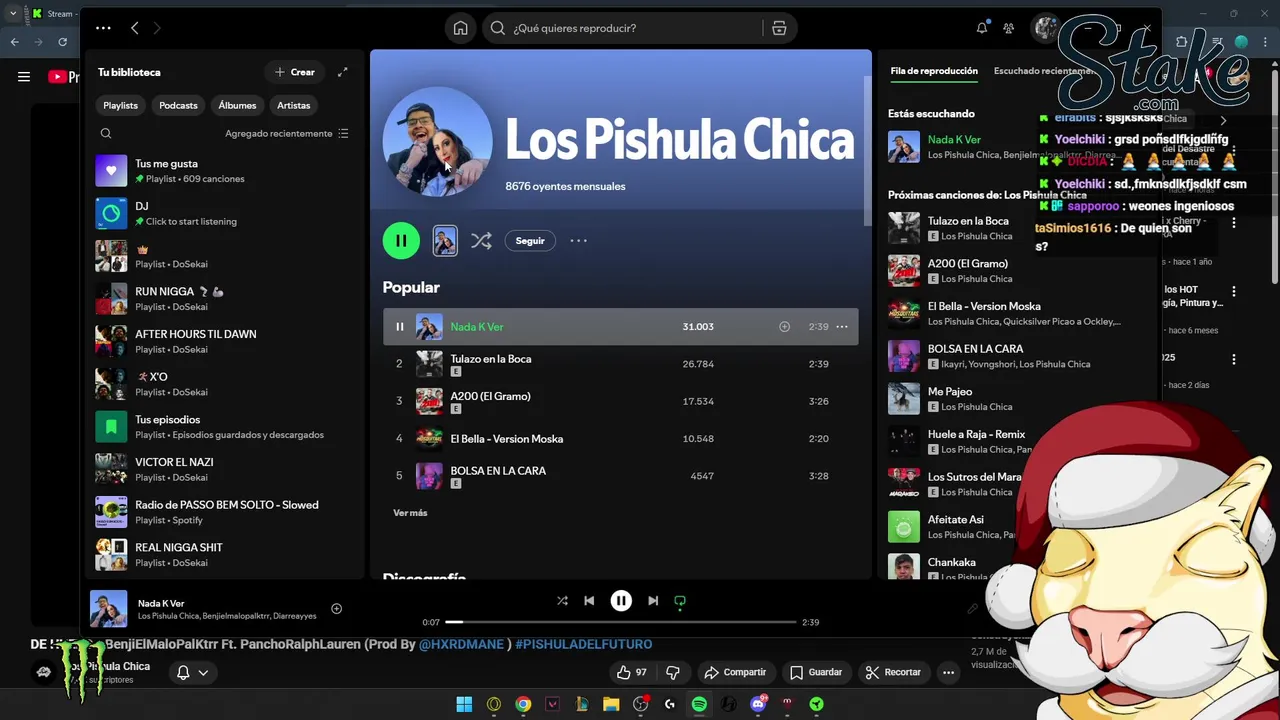This screenshot has width=1280, height=720.
Task: Seek on the playback progress bar
Action: 621,622
